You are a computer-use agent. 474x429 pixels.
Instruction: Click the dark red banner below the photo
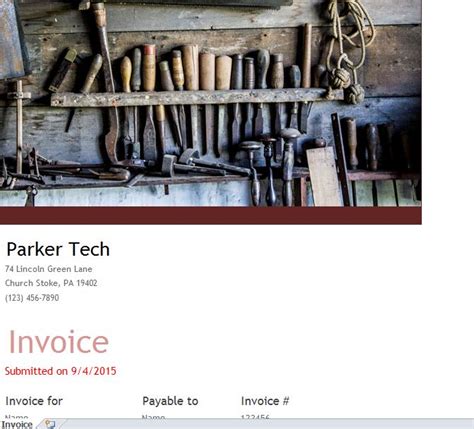tap(211, 215)
